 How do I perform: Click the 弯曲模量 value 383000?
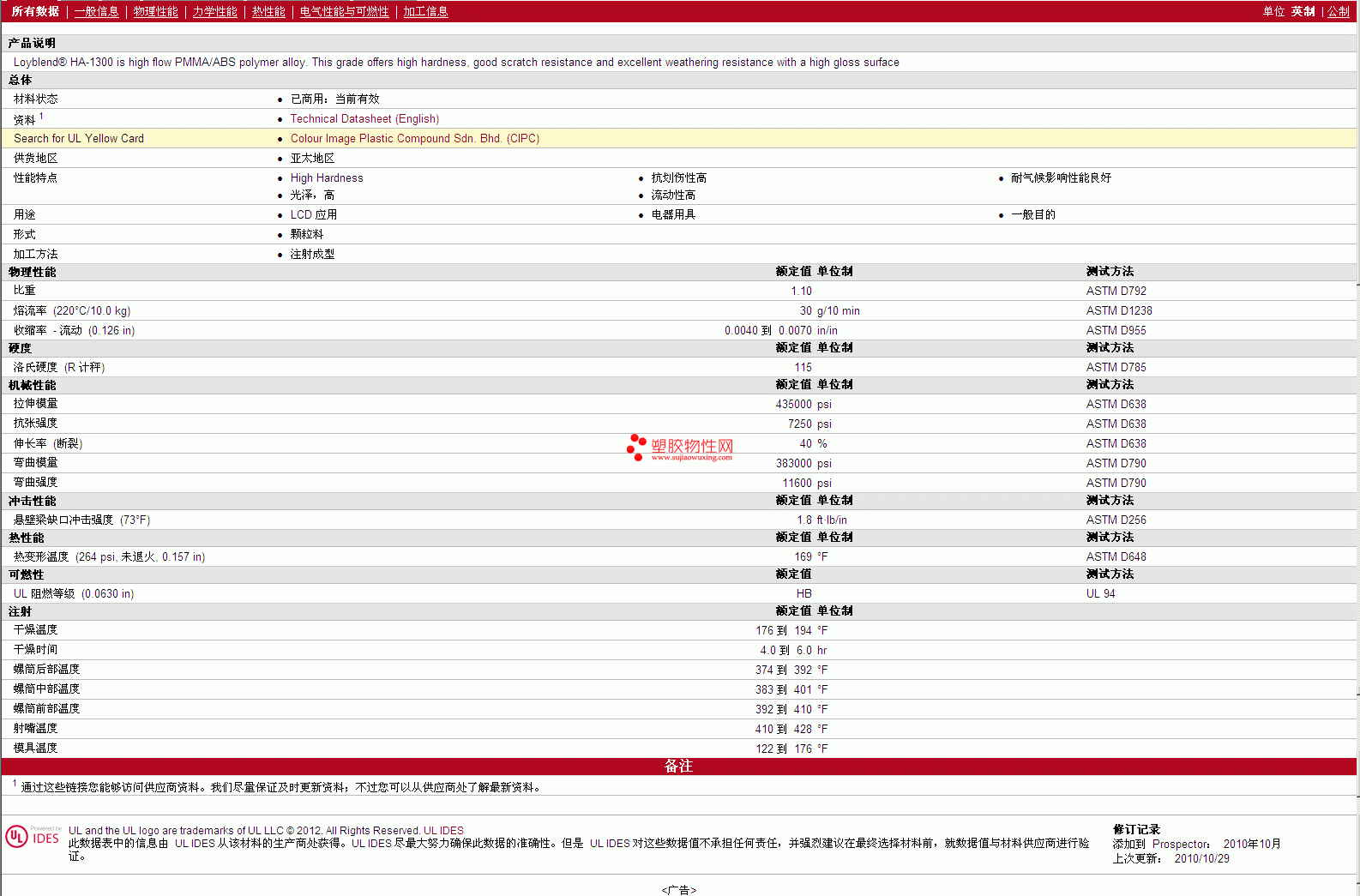pyautogui.click(x=793, y=463)
